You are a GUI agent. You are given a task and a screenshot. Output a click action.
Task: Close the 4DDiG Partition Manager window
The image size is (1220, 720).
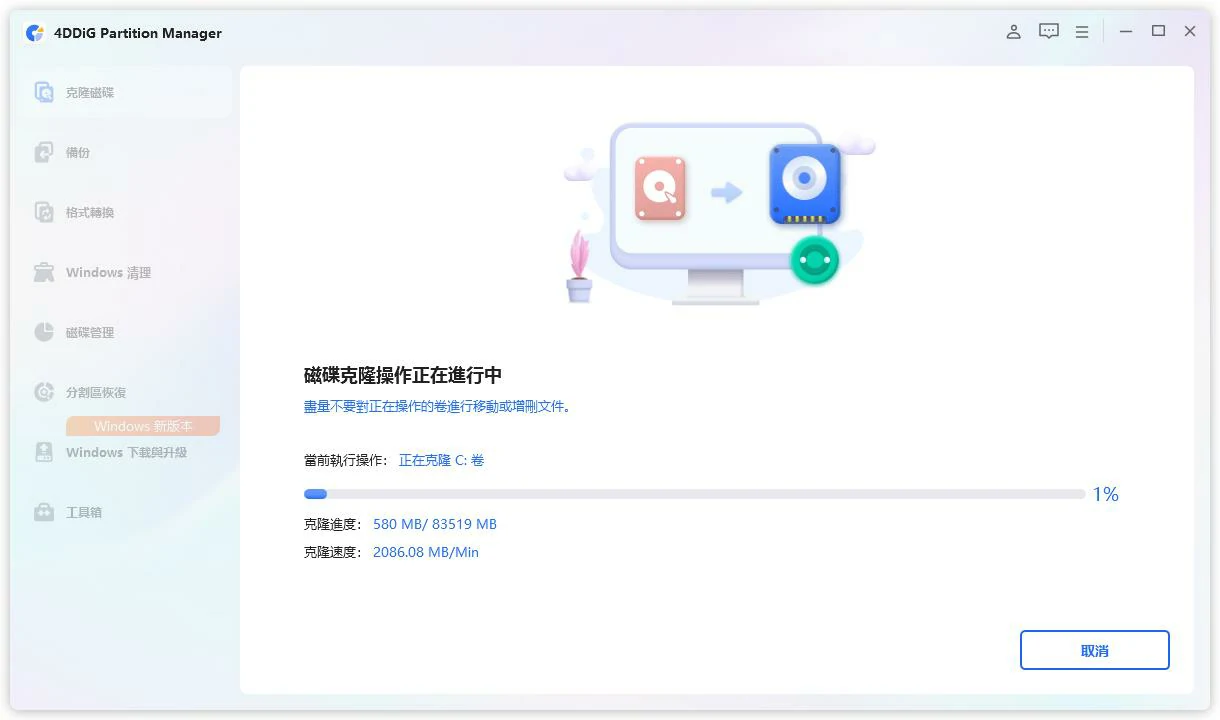1190,32
